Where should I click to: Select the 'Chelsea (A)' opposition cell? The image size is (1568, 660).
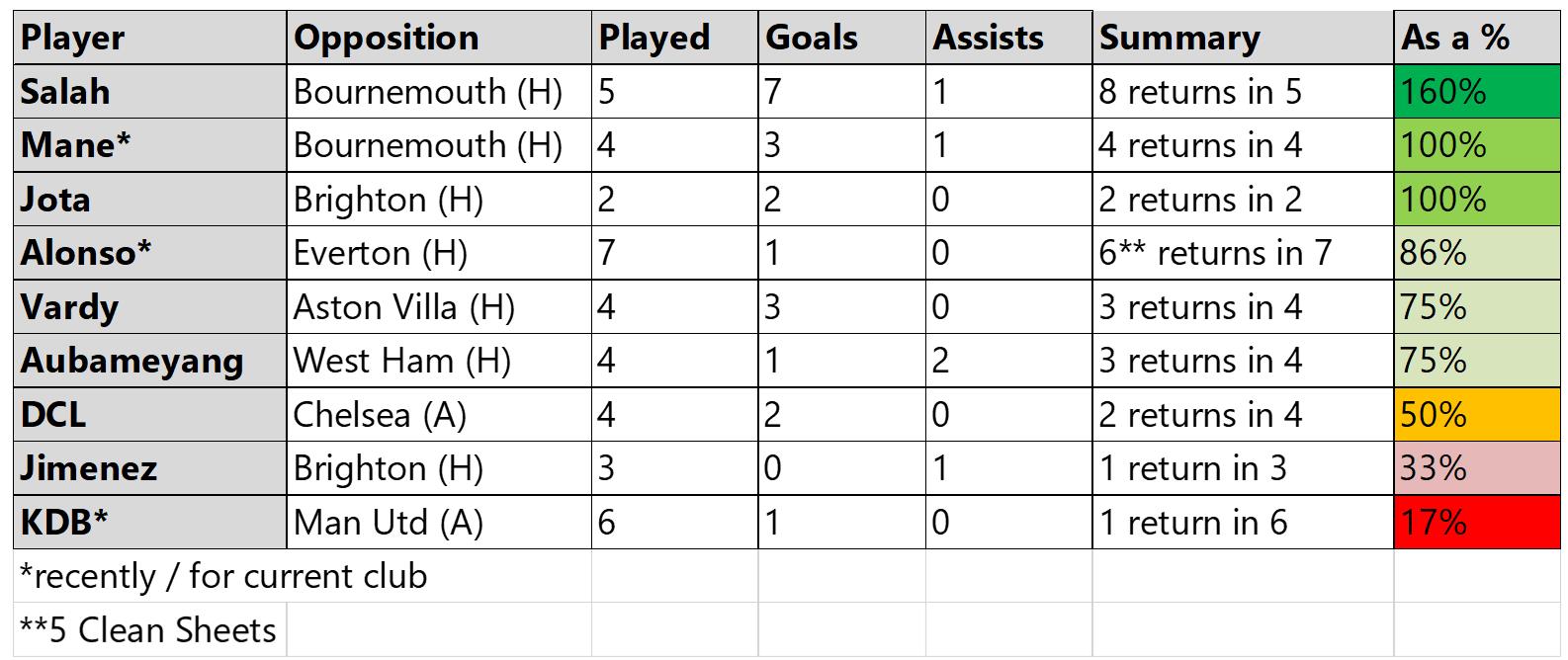pos(439,414)
